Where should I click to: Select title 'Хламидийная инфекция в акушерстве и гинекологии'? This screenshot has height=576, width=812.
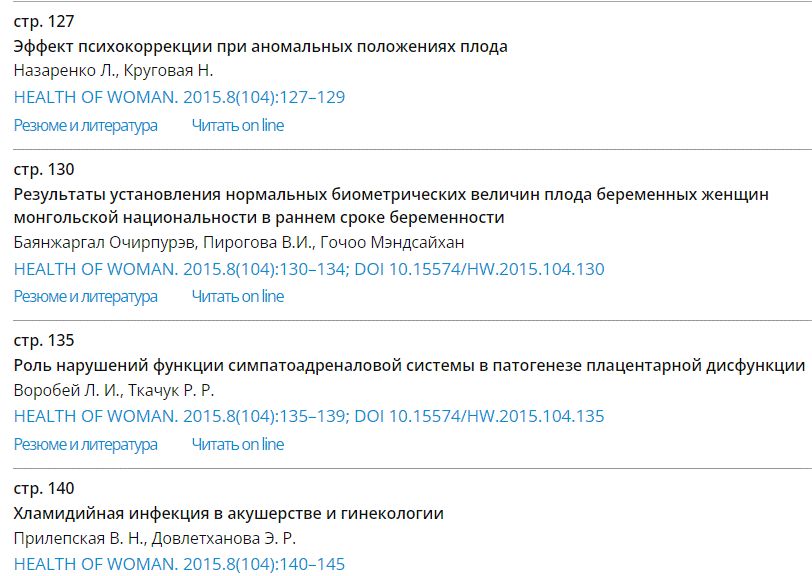(228, 513)
